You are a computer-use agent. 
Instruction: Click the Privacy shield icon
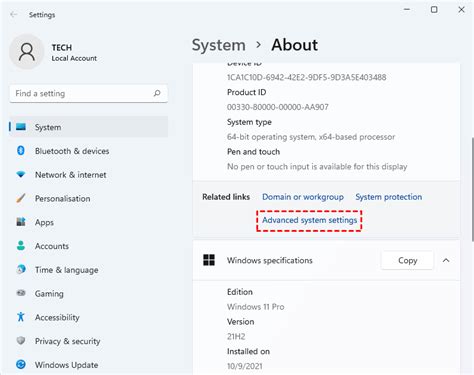click(21, 341)
